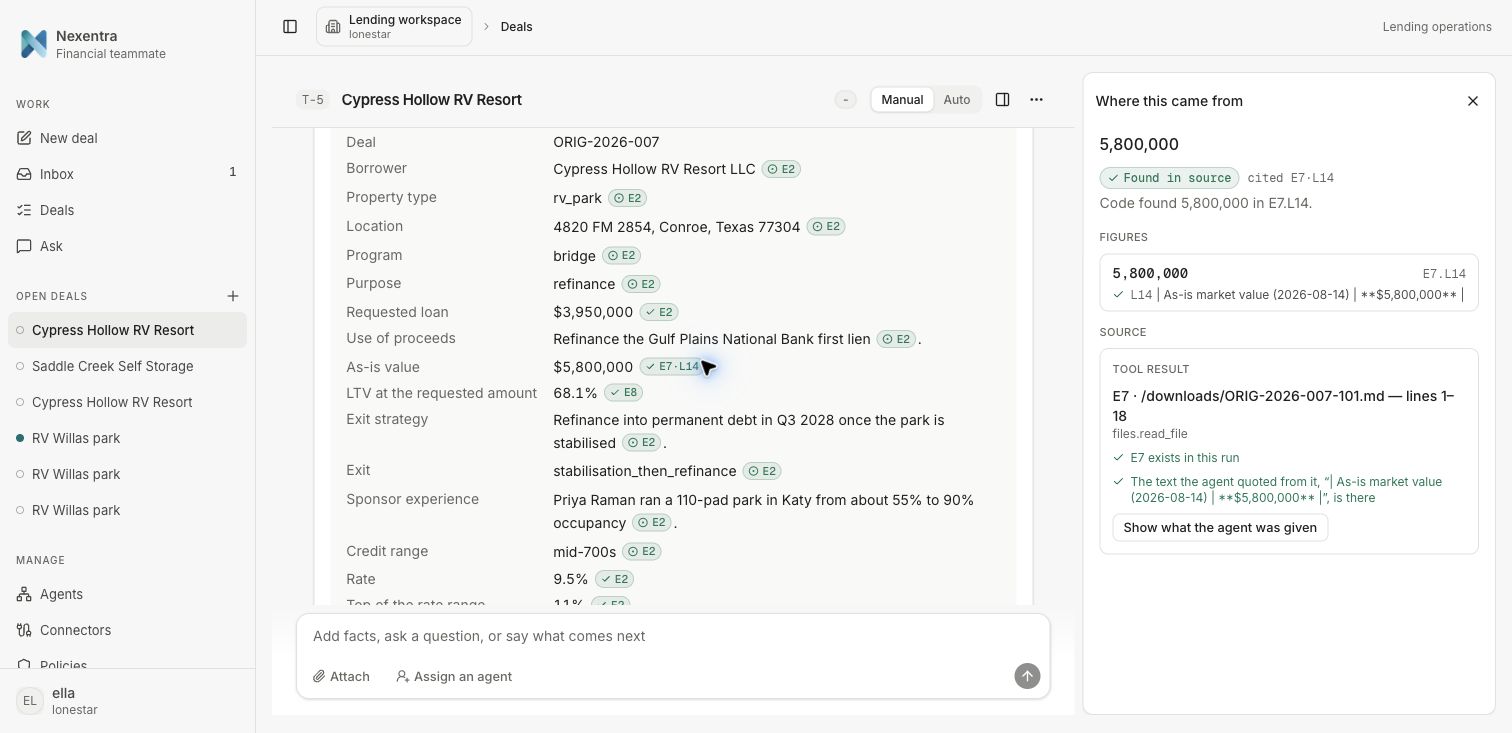Open the Connectors page
The image size is (1512, 733).
click(x=127, y=630)
